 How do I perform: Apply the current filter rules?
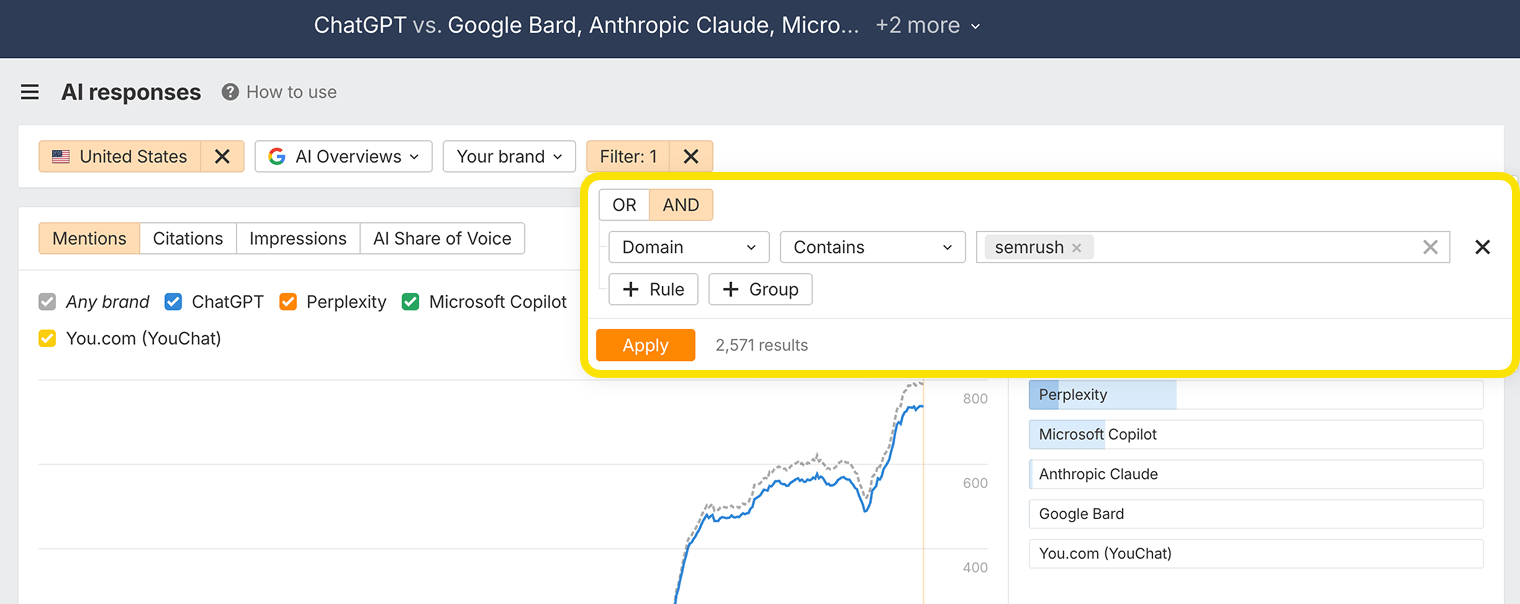(645, 345)
